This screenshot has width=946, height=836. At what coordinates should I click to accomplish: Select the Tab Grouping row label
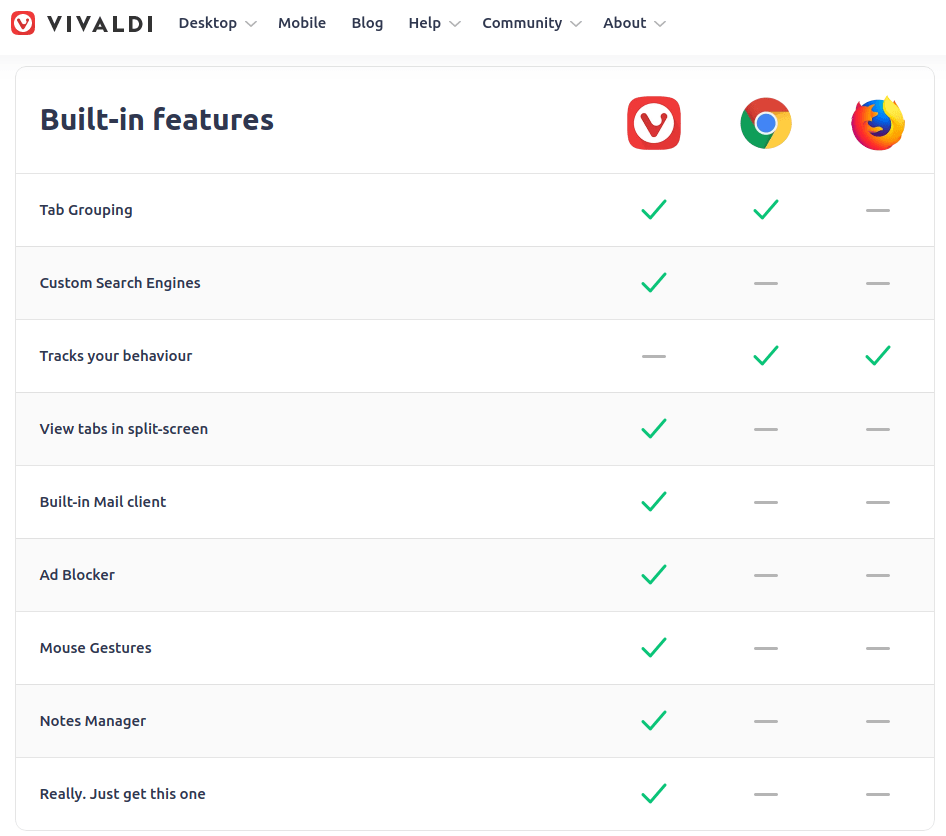[86, 210]
